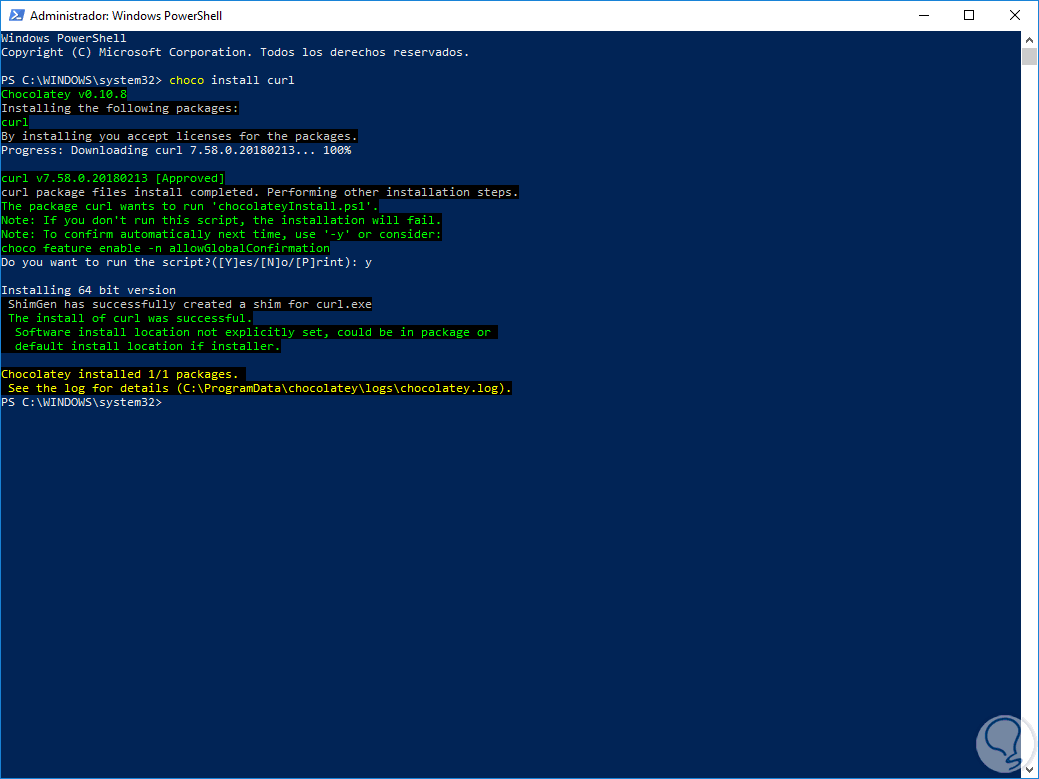Click 'Software install location not explicitly set' line
This screenshot has height=779, width=1039.
point(252,332)
